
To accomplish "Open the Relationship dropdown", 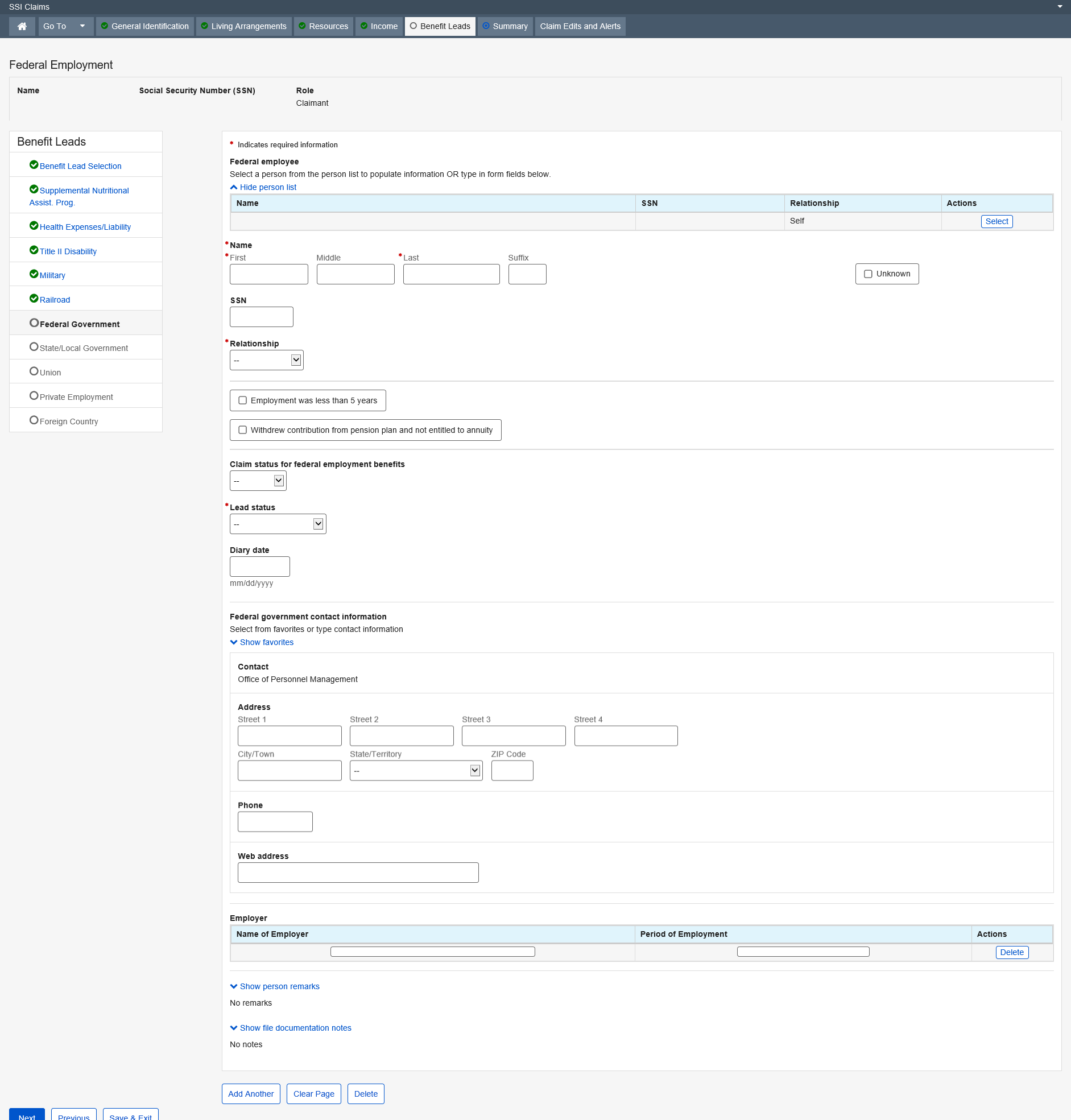I will 266,360.
